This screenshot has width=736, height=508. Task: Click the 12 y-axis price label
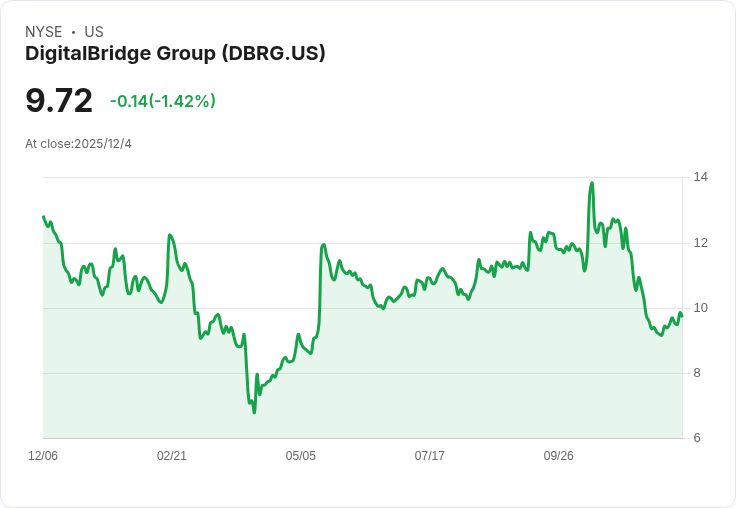(701, 243)
